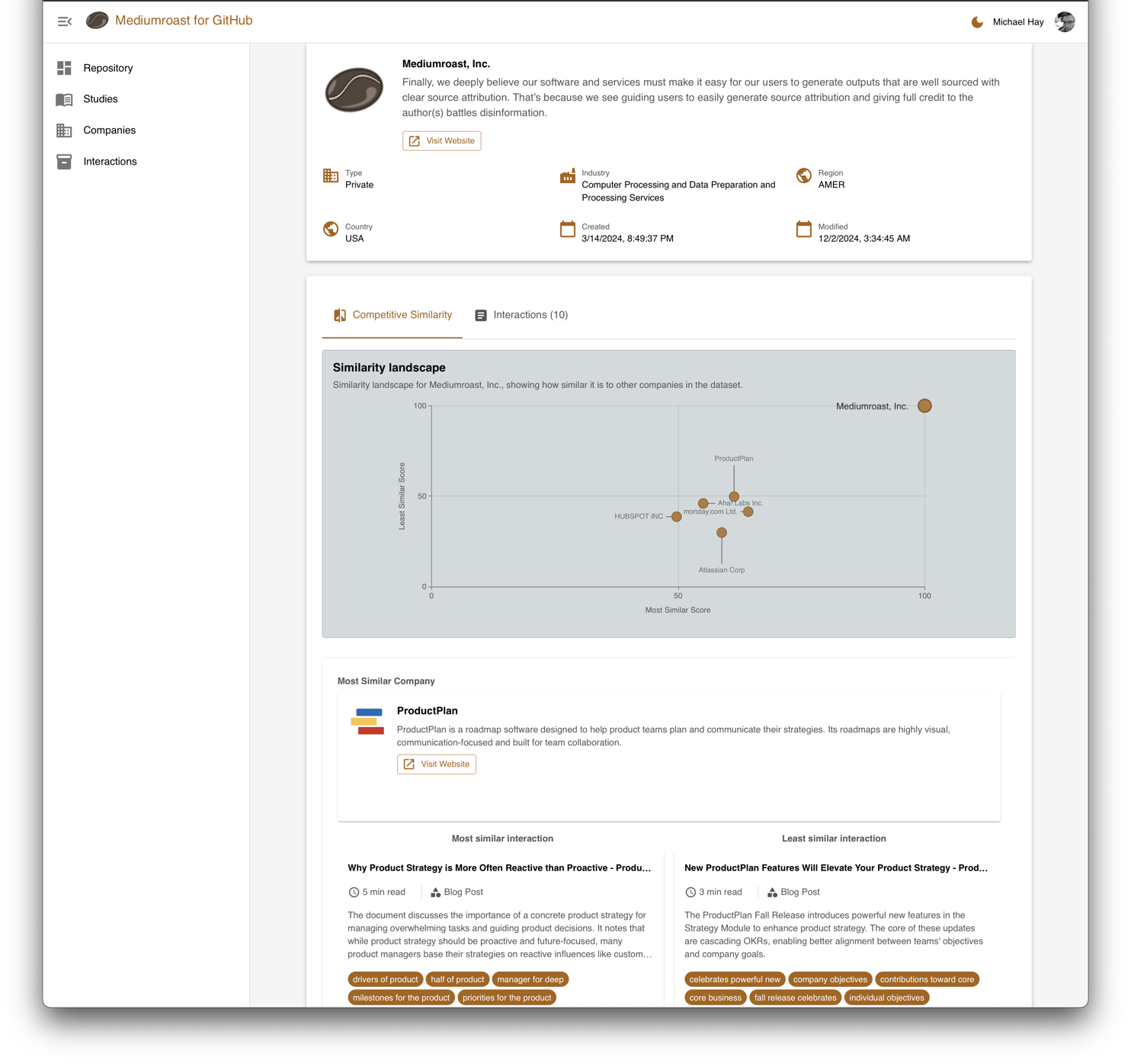Visit the ProductPlan website
Image resolution: width=1131 pixels, height=1064 pixels.
[x=436, y=764]
